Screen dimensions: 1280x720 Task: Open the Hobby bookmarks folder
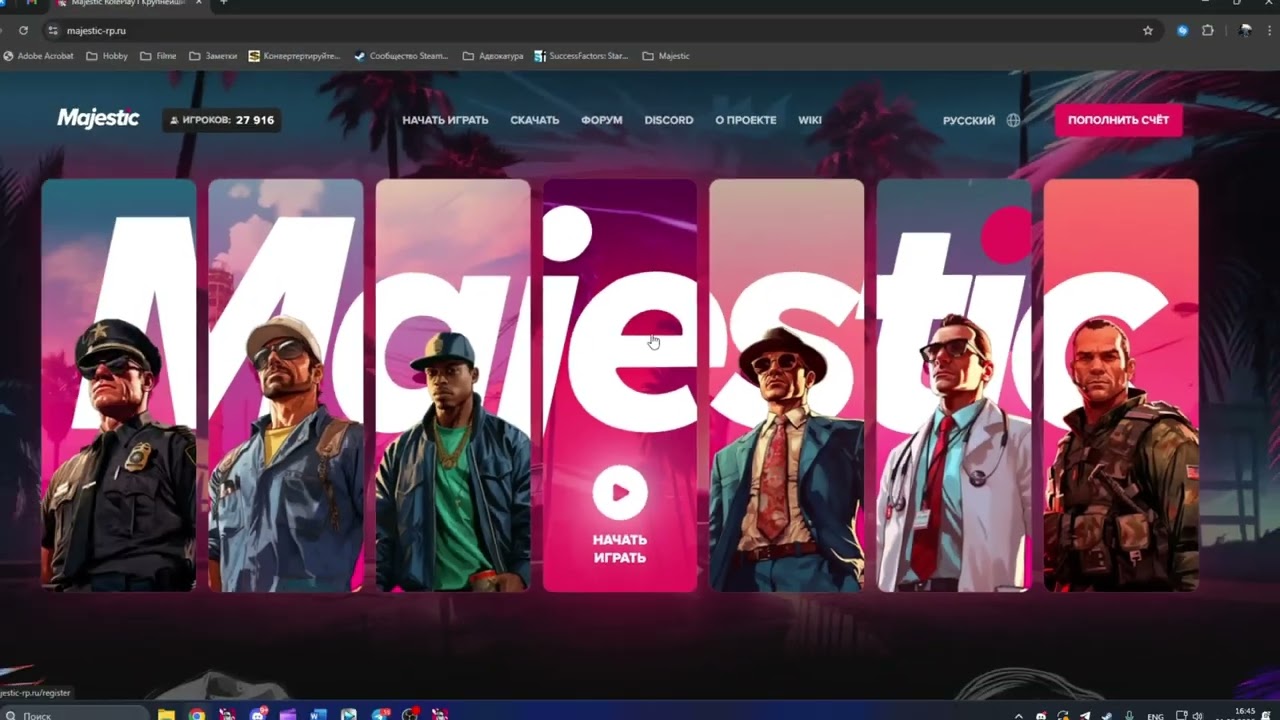[x=107, y=56]
